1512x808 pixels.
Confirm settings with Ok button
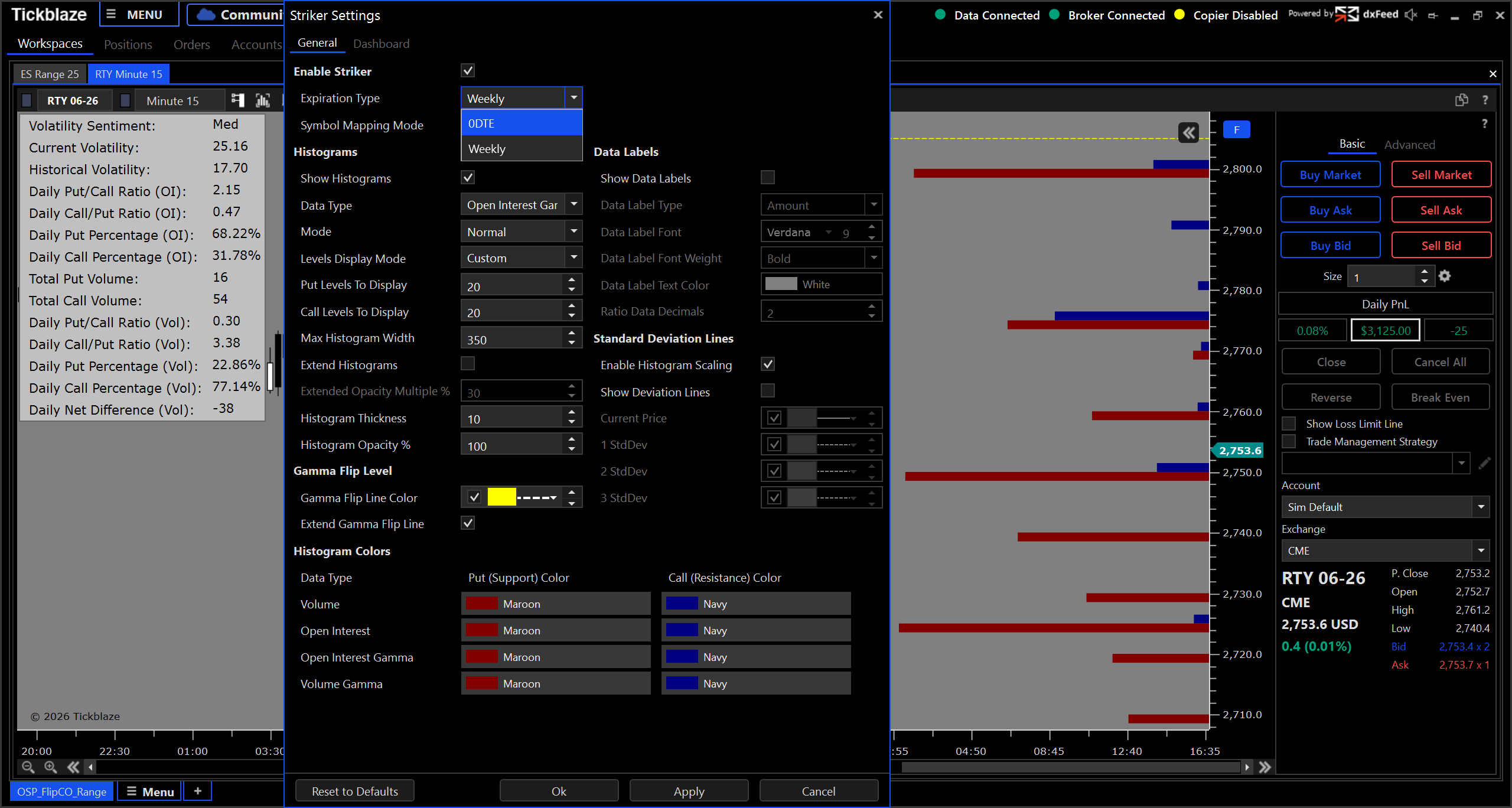point(559,791)
